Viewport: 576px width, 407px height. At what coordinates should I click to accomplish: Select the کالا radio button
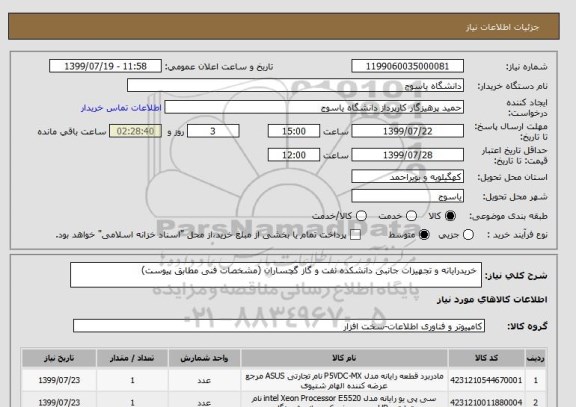(450, 216)
